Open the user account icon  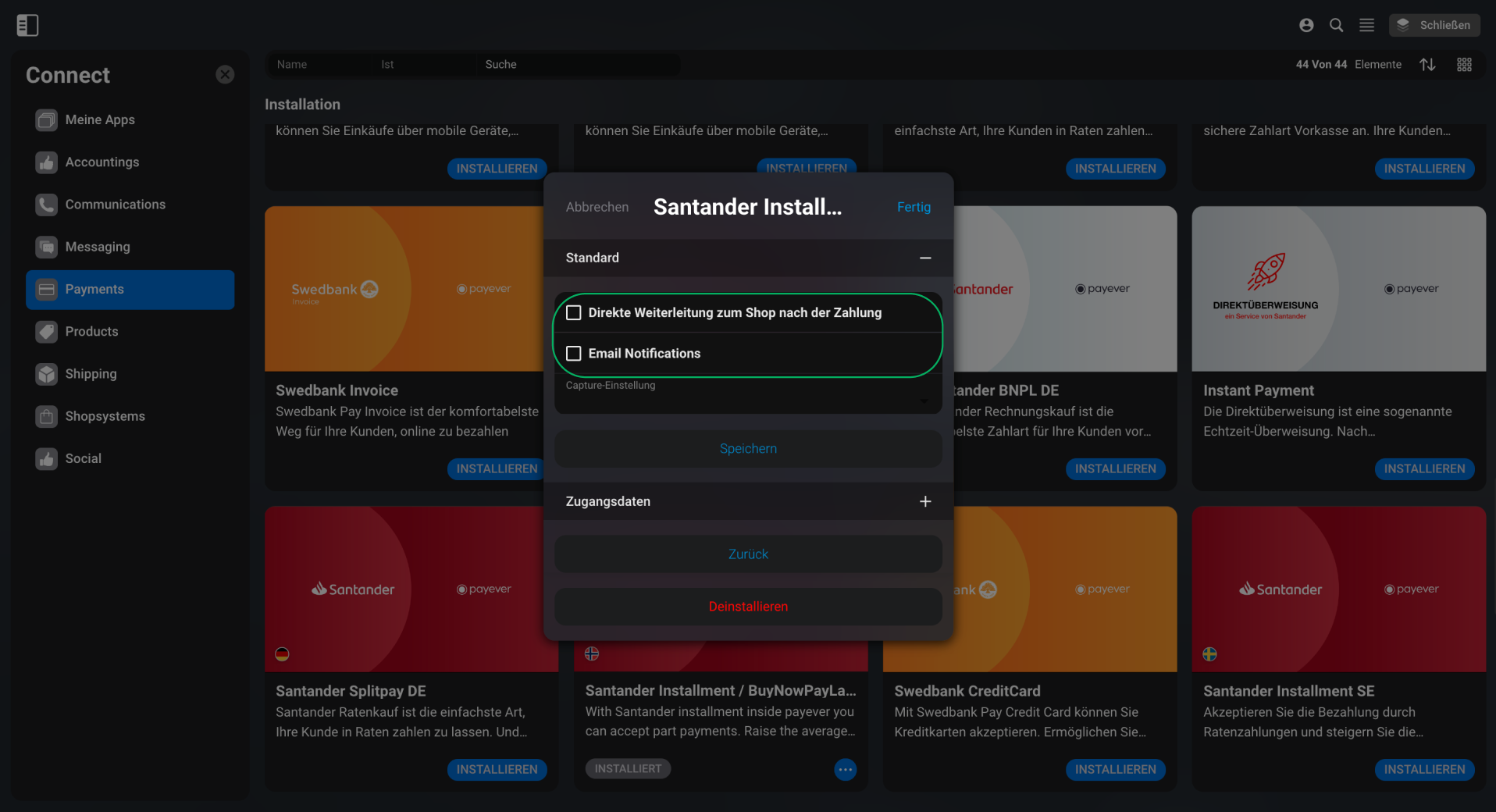point(1306,25)
